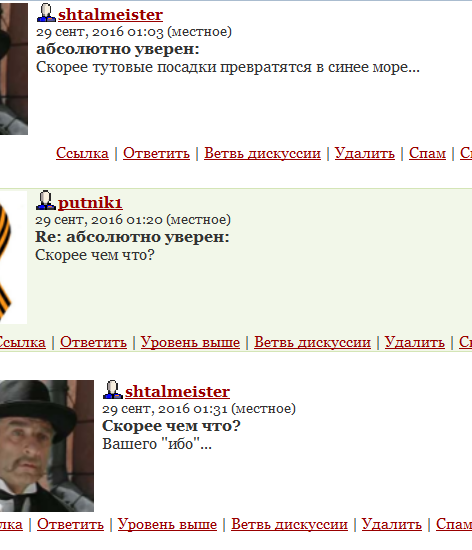Open Ветвь дискуссии under putnik1's comment
Screen dimensions: 472x550
point(312,342)
